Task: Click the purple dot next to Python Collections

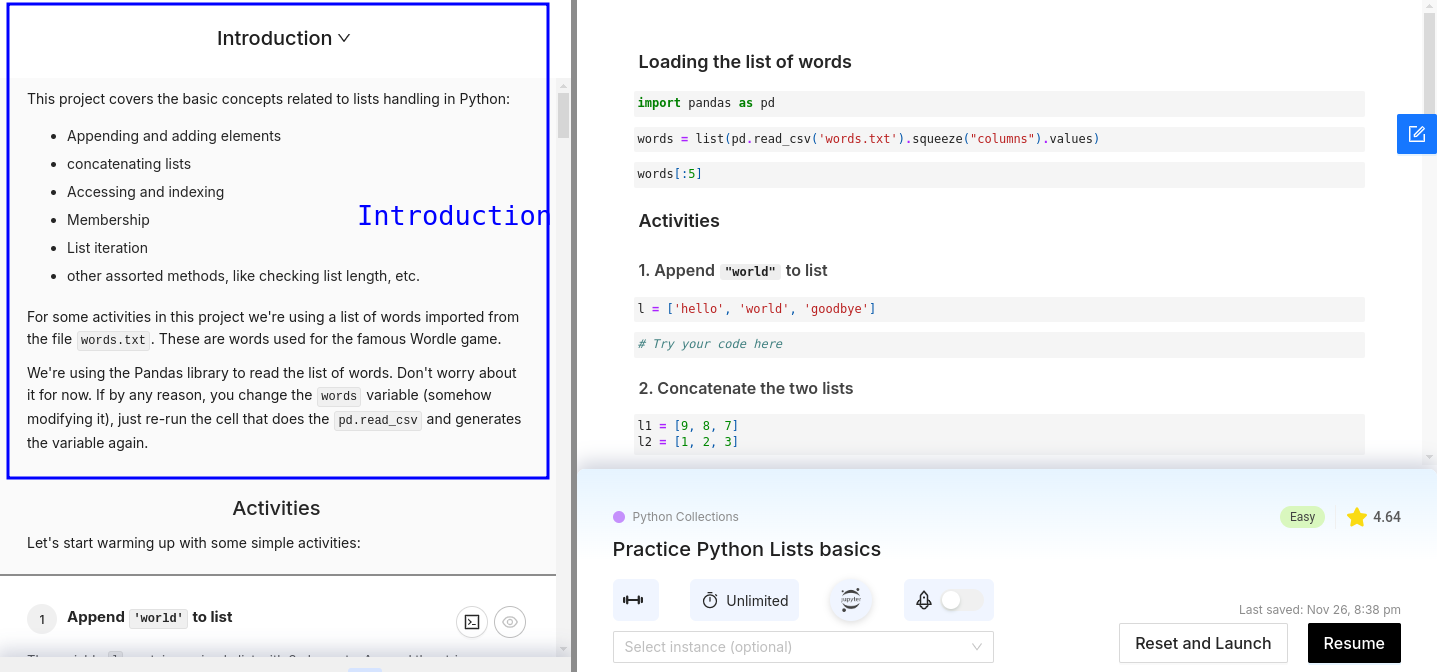Action: tap(619, 517)
